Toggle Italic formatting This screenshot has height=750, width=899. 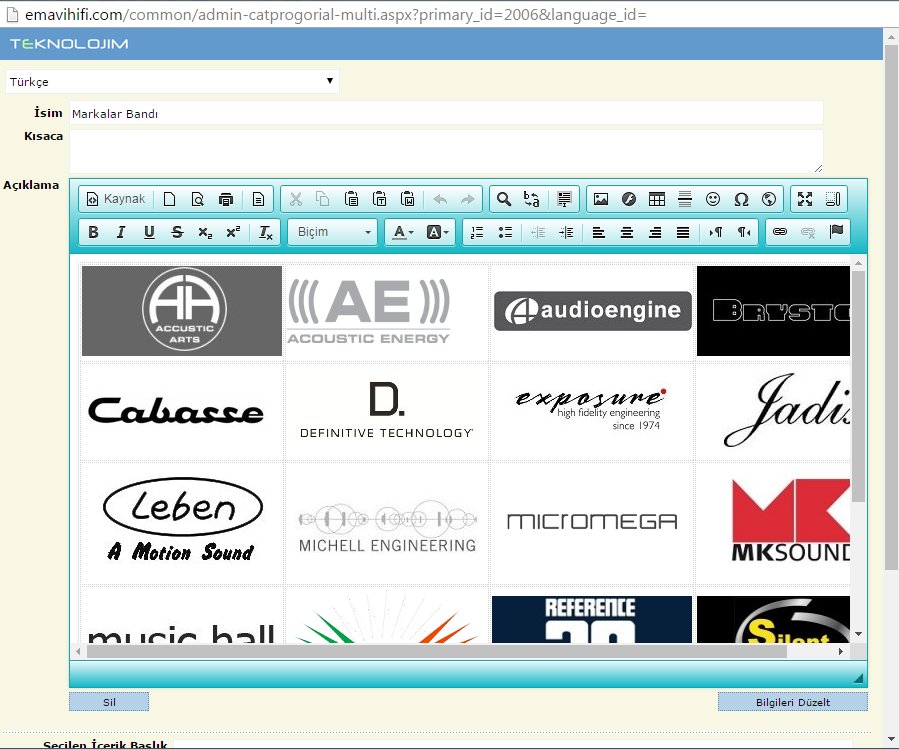[x=121, y=232]
